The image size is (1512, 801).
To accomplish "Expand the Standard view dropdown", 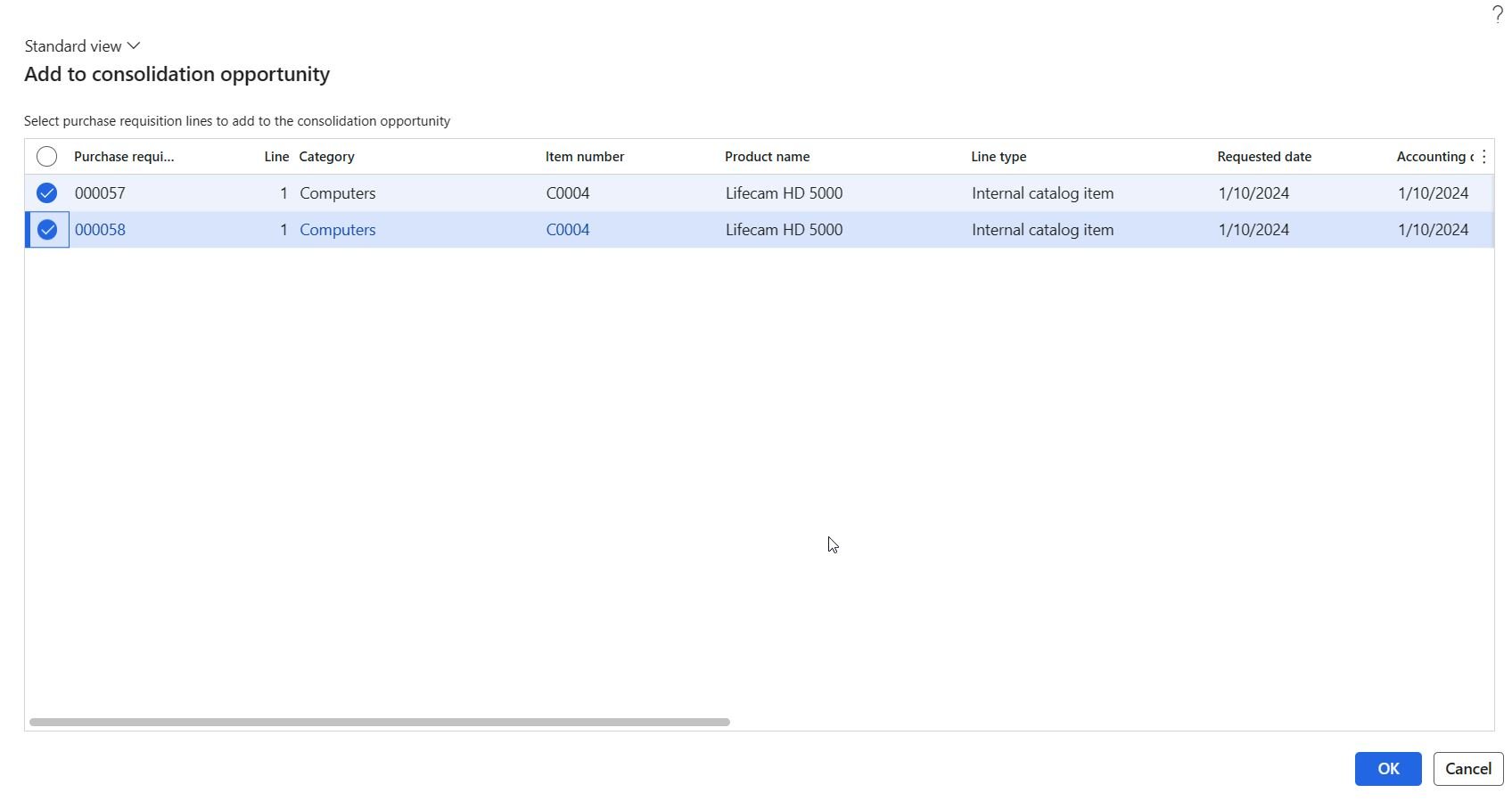I will click(x=82, y=46).
